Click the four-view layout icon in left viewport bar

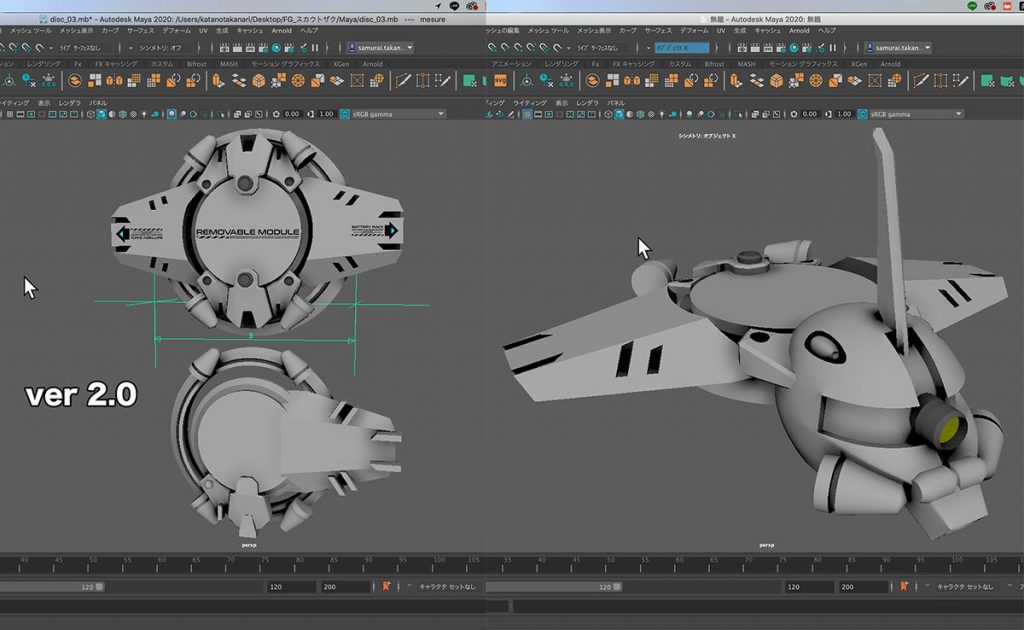point(52,113)
